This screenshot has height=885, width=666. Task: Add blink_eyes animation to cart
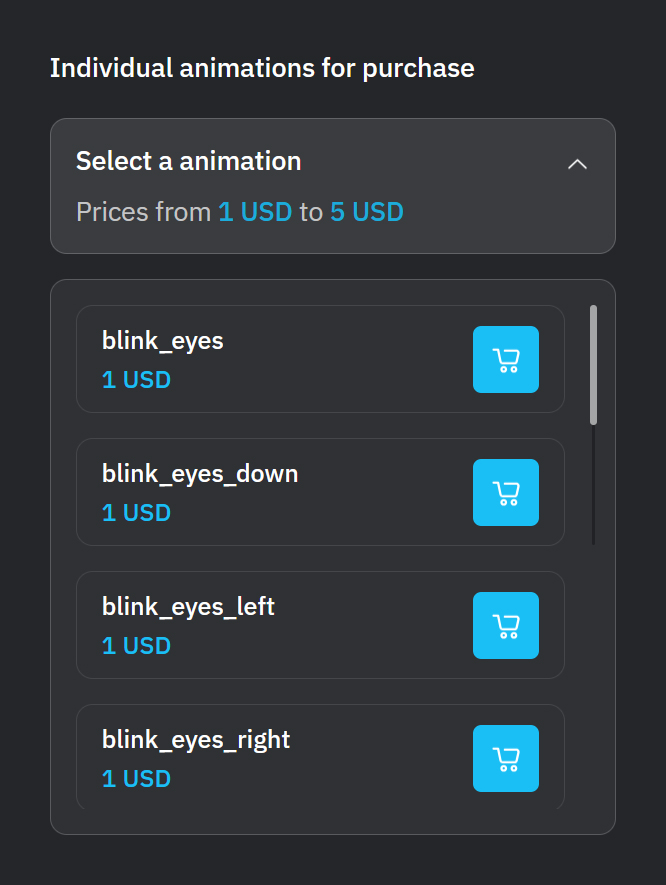tap(506, 359)
